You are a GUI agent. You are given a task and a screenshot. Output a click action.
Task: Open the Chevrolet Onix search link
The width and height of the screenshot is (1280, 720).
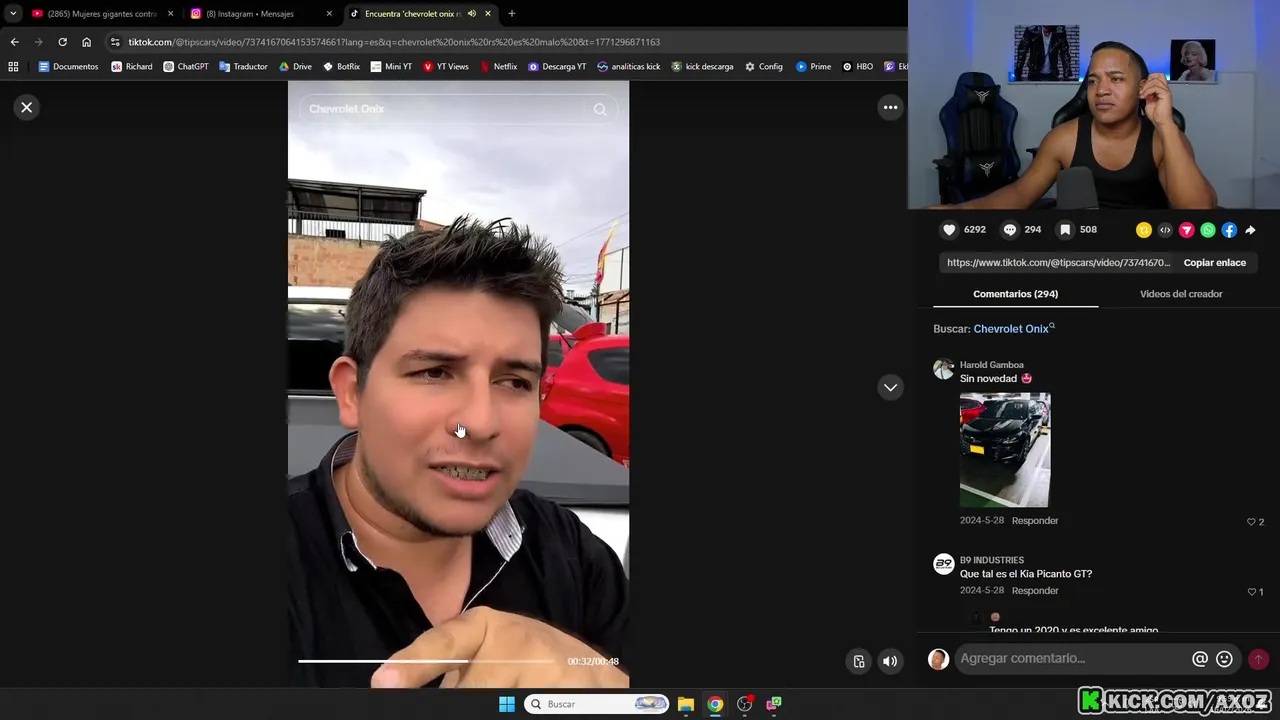1012,329
